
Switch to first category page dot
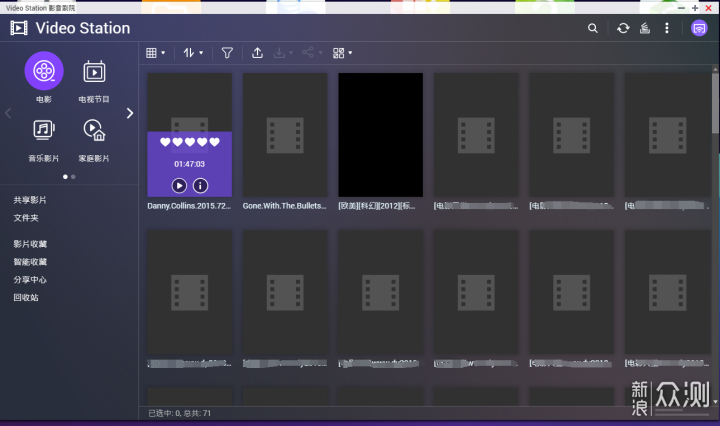[65, 177]
